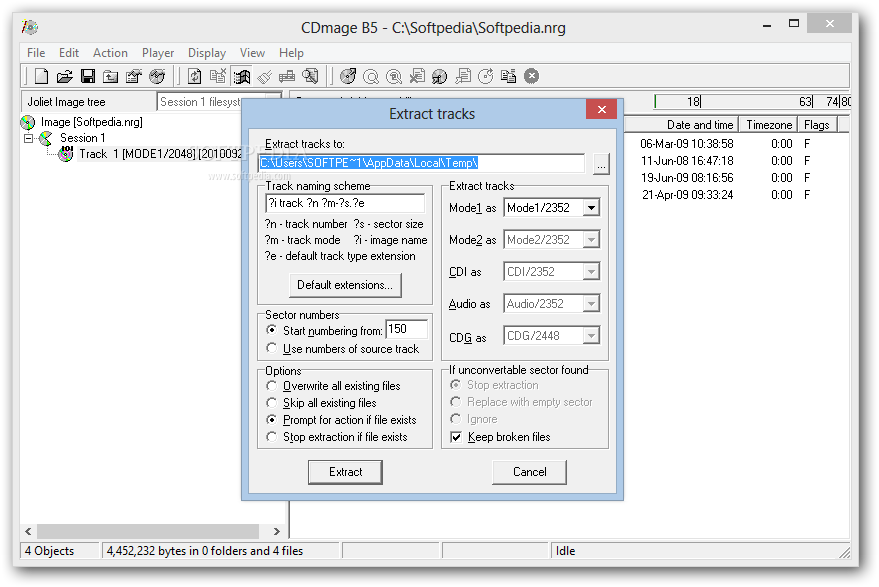This screenshot has height=587, width=879.
Task: Open the Audio as dropdown
Action: point(591,304)
